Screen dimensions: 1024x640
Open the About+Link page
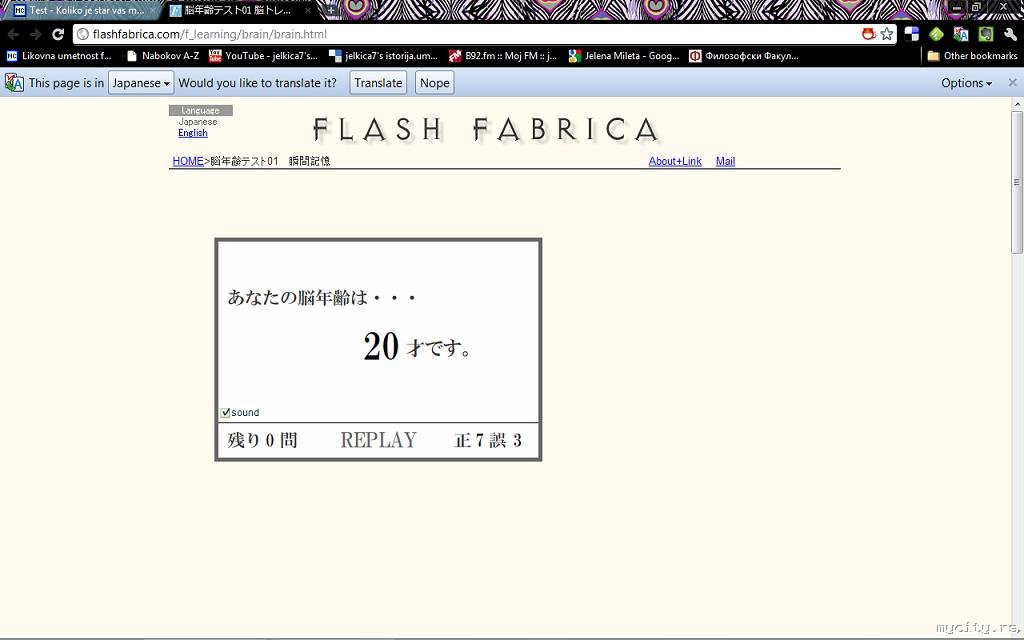click(x=675, y=161)
